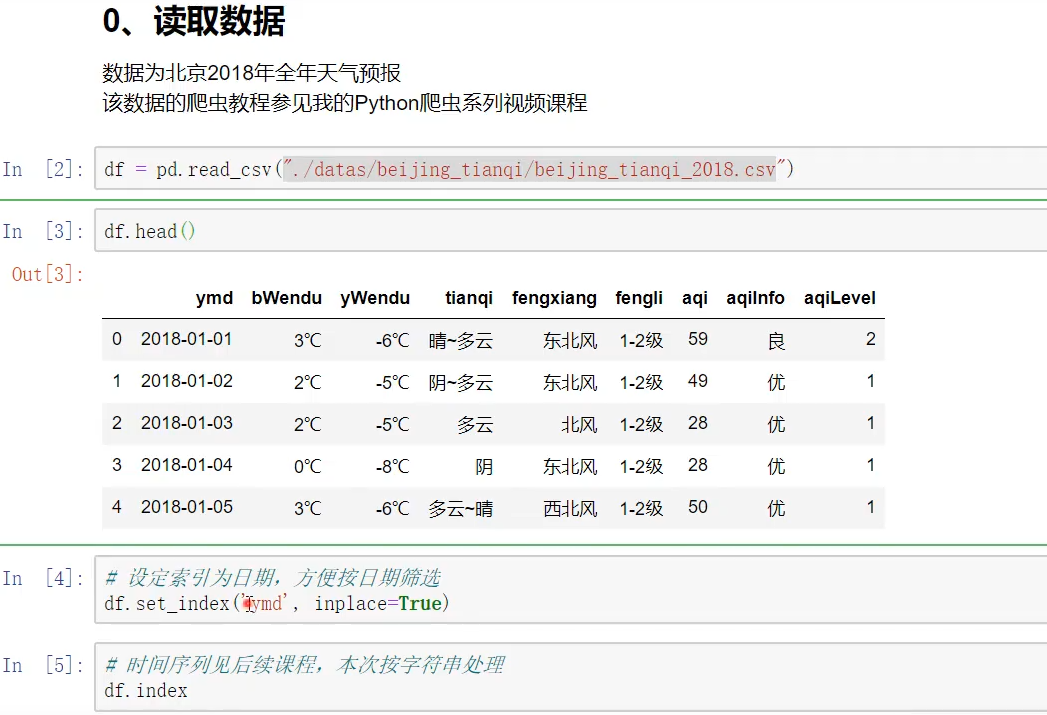Click the CSV file path string in the code
Viewport: 1047px width, 715px height.
[x=534, y=169]
